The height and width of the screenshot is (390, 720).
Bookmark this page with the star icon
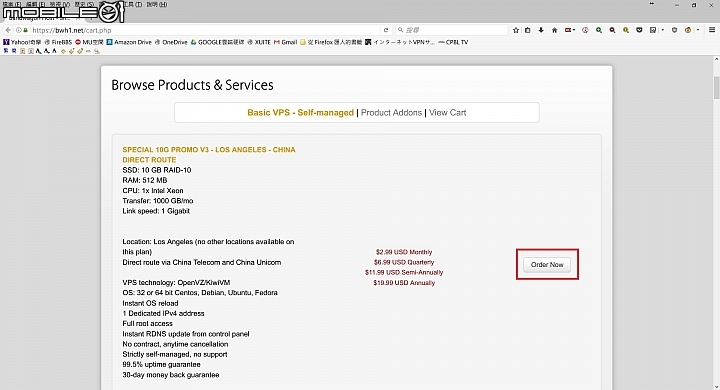click(x=516, y=30)
